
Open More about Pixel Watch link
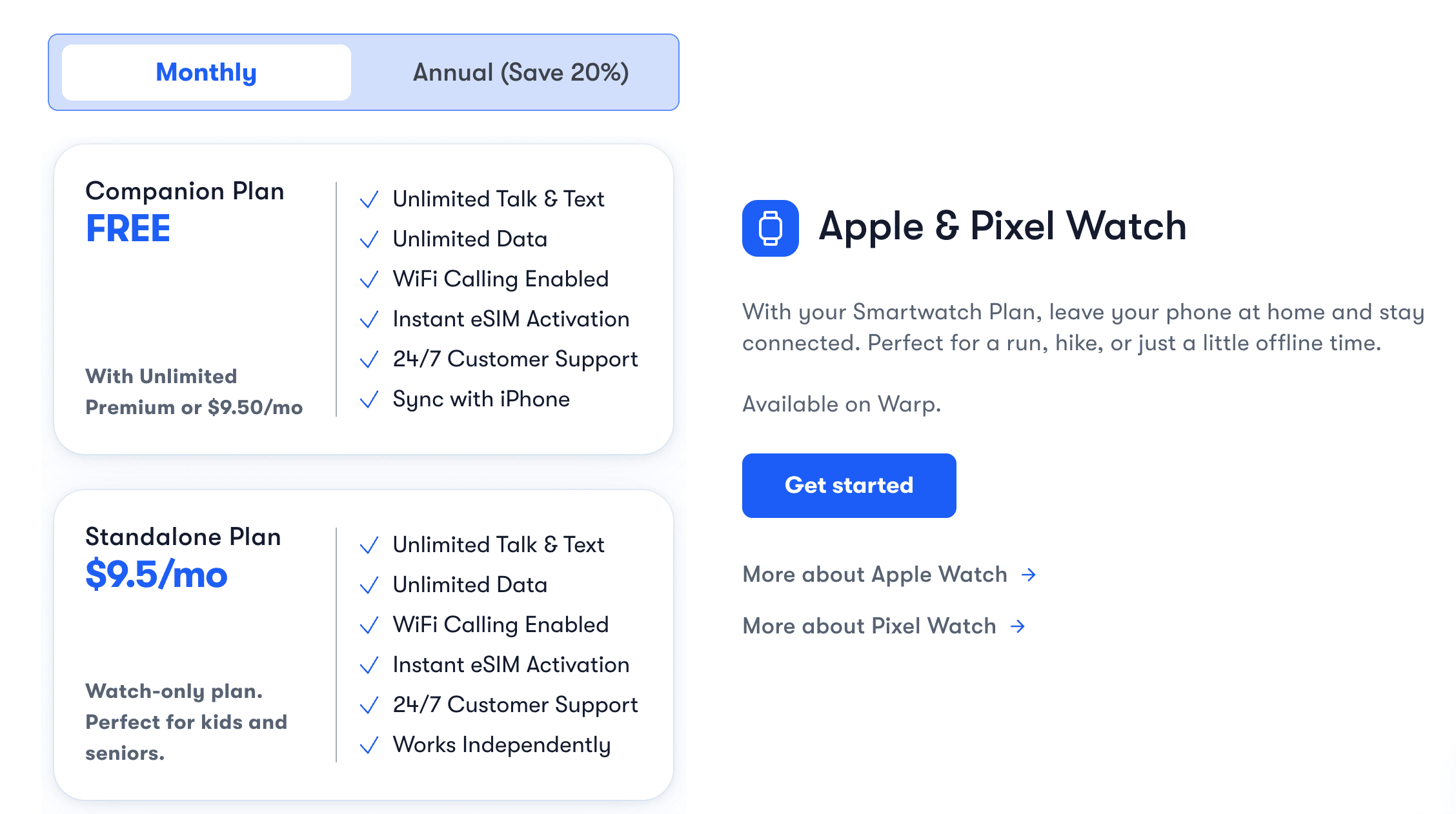point(869,626)
